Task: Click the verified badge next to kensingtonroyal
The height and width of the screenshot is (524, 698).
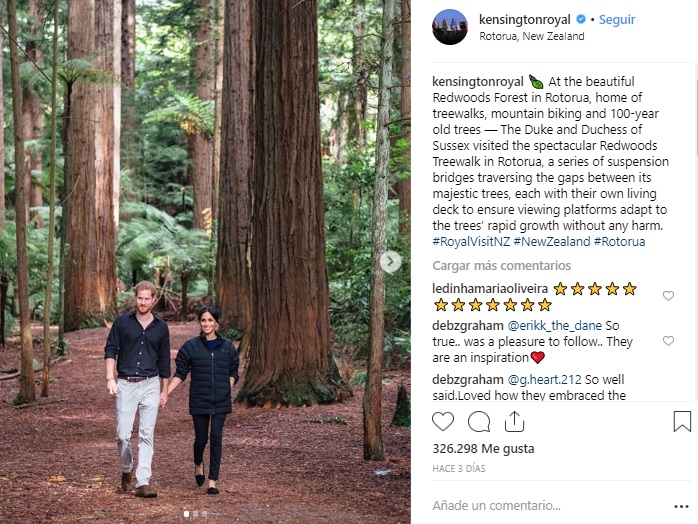Action: point(581,20)
